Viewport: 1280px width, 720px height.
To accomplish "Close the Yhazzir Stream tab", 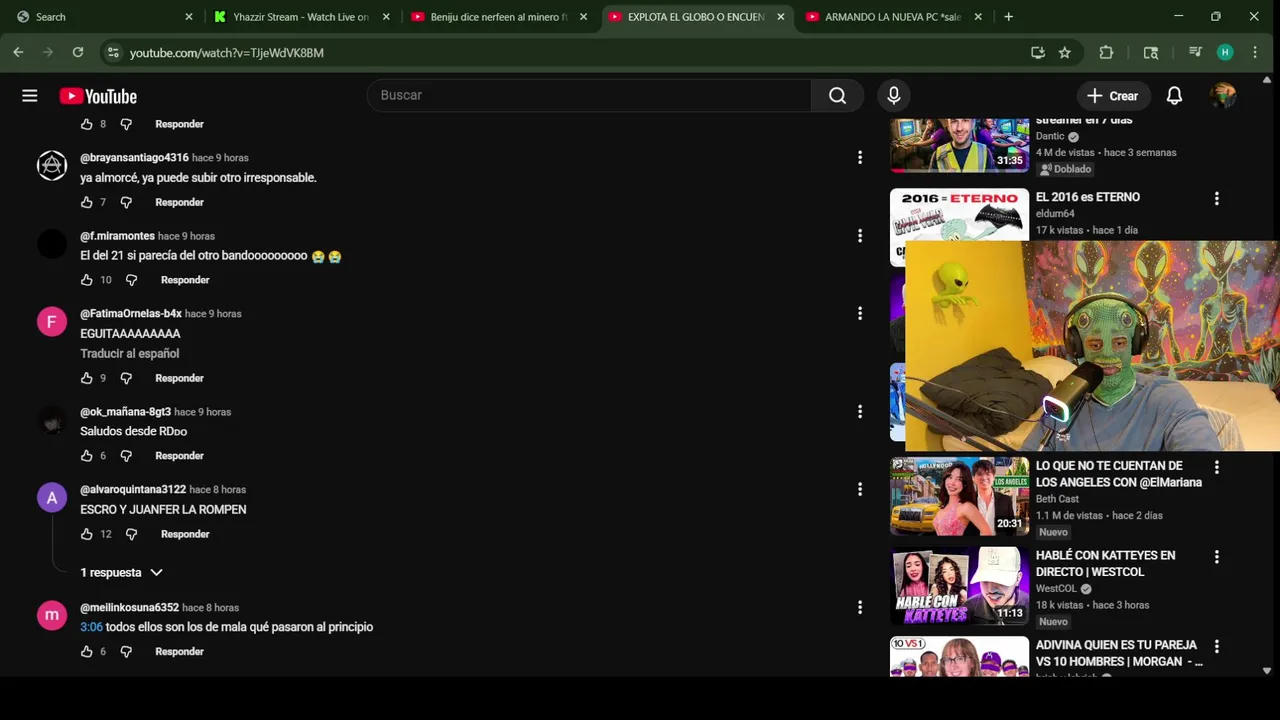I will point(386,17).
